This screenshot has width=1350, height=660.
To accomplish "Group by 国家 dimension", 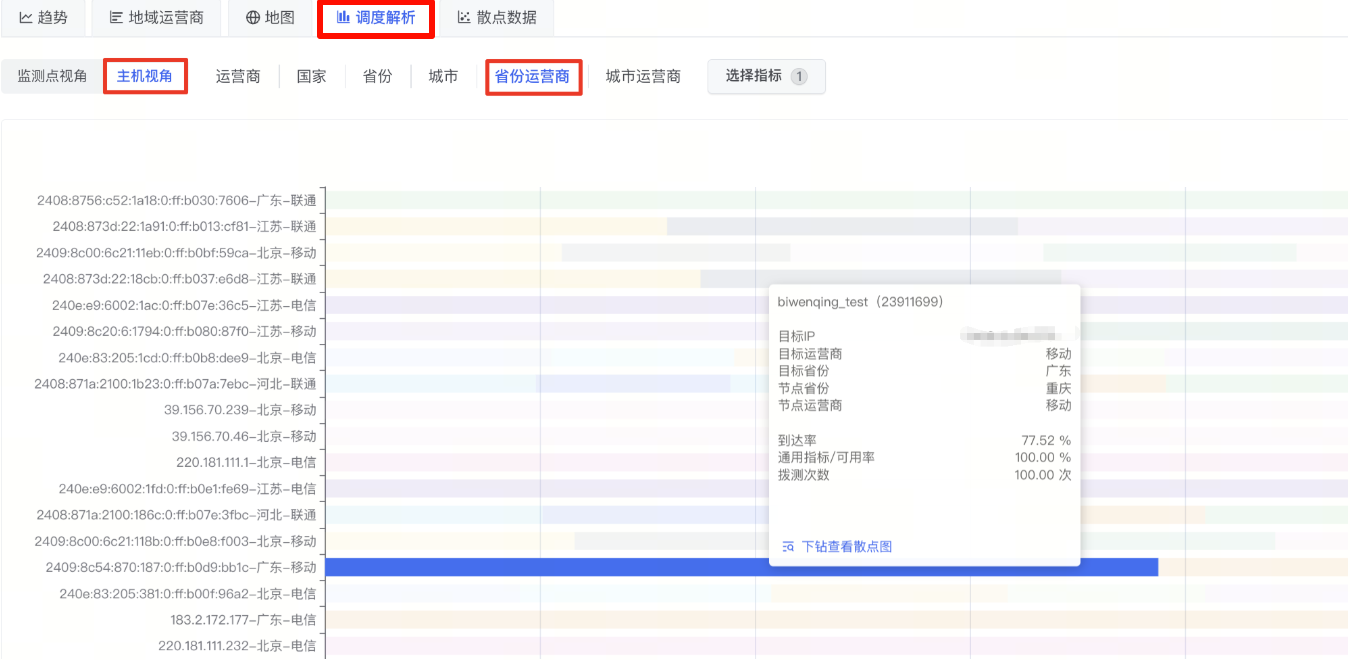I will [x=311, y=76].
